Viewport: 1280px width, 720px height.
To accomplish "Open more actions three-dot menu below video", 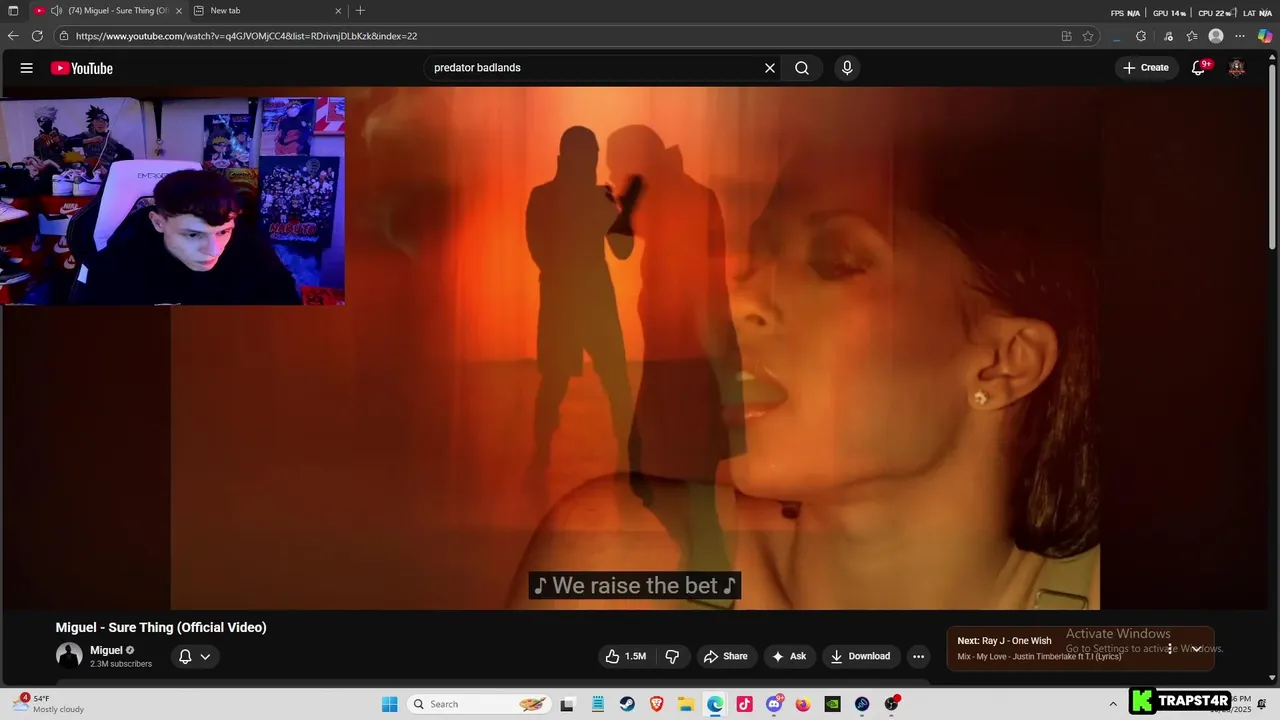I will (x=918, y=656).
